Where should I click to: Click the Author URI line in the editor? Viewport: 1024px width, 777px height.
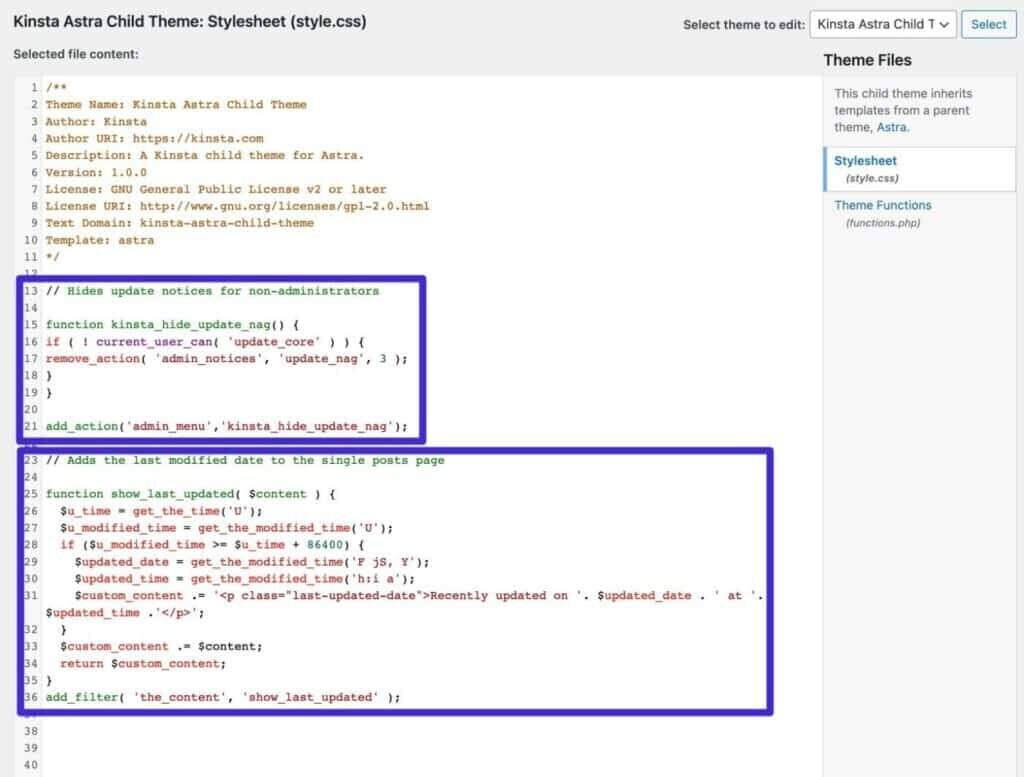point(154,138)
